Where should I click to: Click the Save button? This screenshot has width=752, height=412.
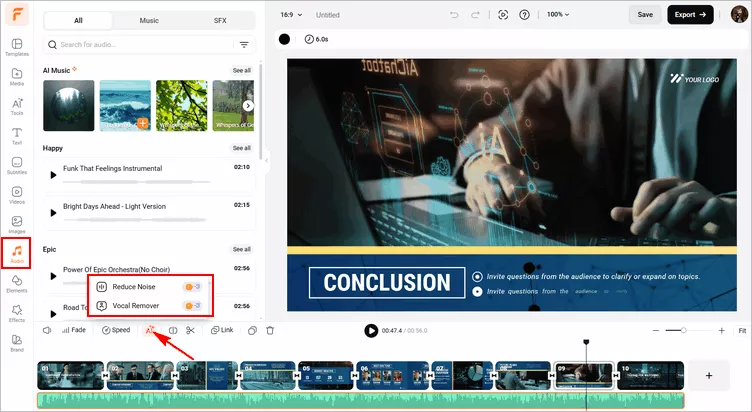point(645,15)
